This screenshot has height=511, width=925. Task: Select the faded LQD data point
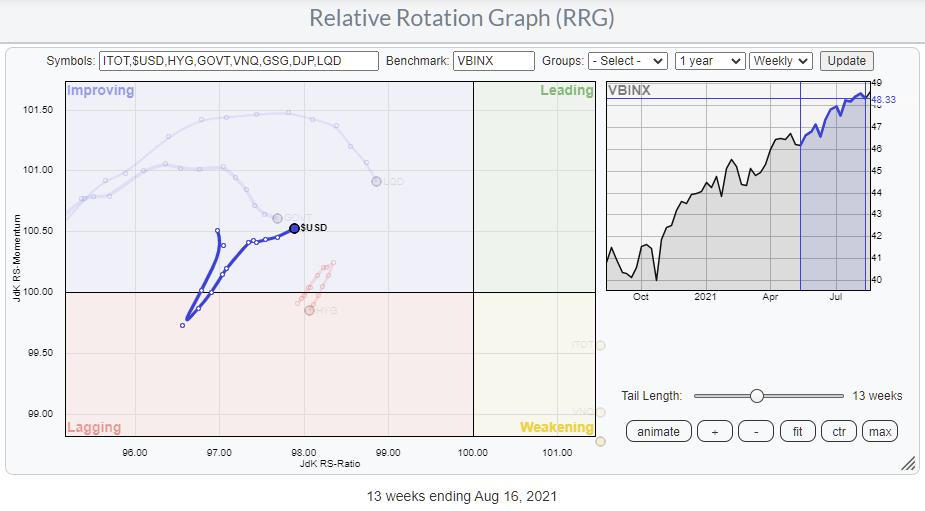(376, 181)
